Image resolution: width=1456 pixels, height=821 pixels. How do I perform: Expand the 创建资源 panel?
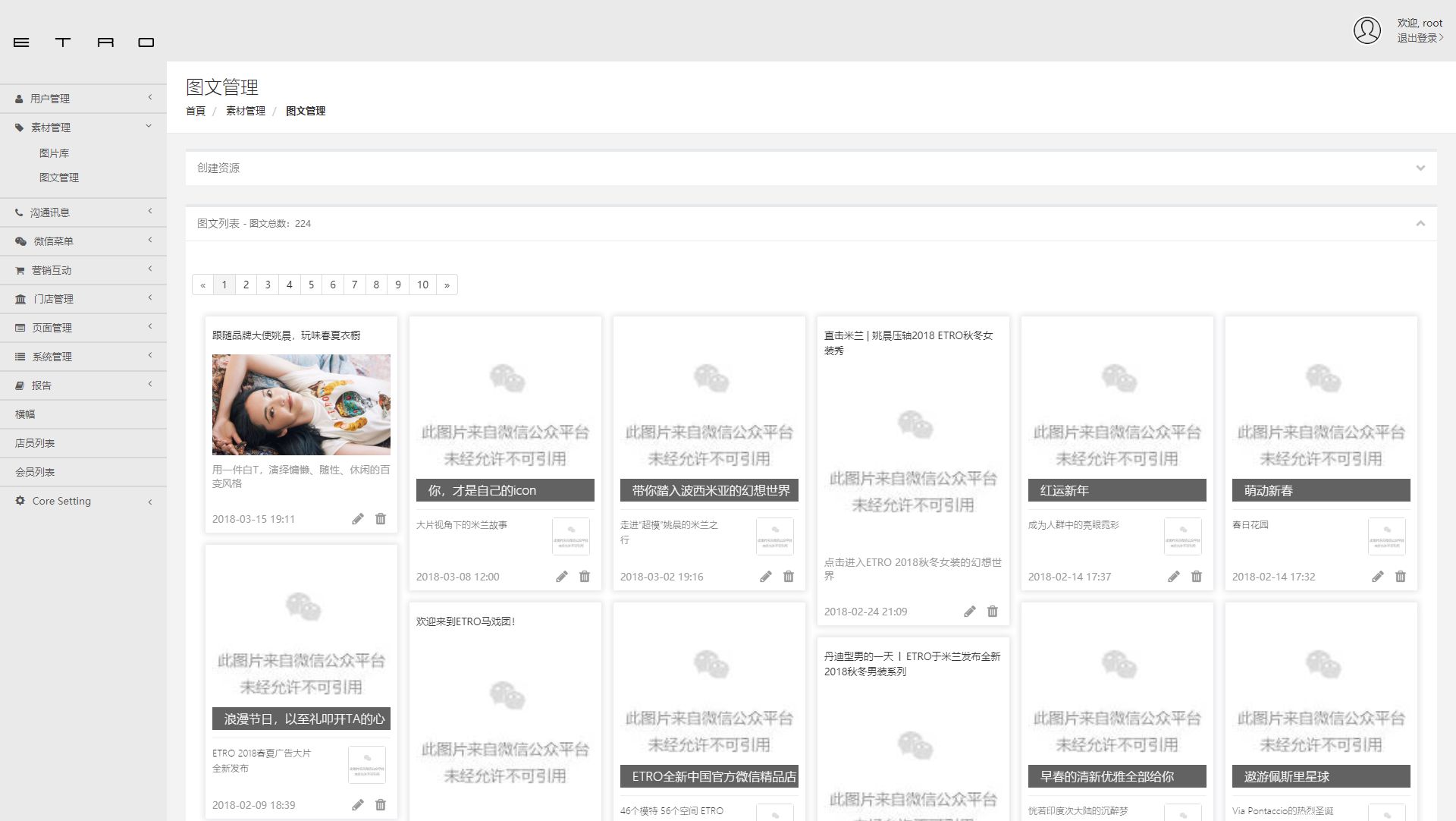1420,168
